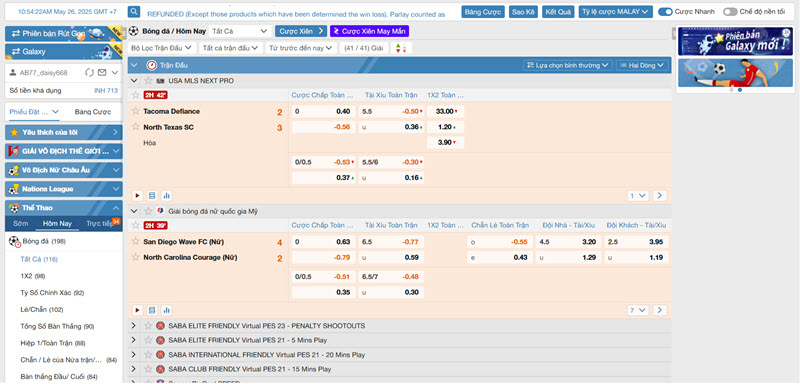Open the Hai Dòng layout dropdown

pyautogui.click(x=642, y=65)
